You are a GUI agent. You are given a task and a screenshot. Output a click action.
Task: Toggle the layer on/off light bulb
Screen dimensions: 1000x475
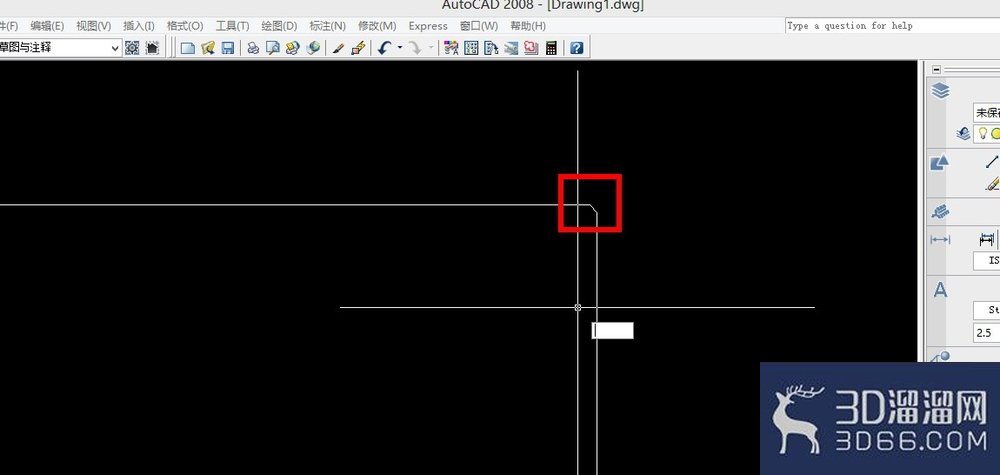point(983,133)
